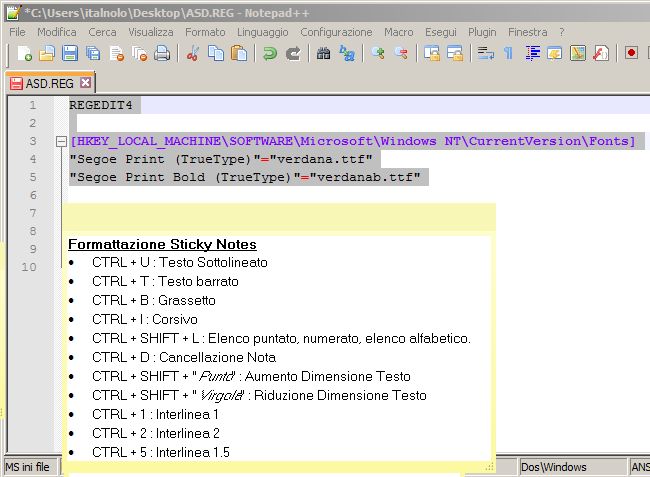
Task: Click the HKEY_LOCAL_MACHINE registry key line
Action: click(x=353, y=141)
